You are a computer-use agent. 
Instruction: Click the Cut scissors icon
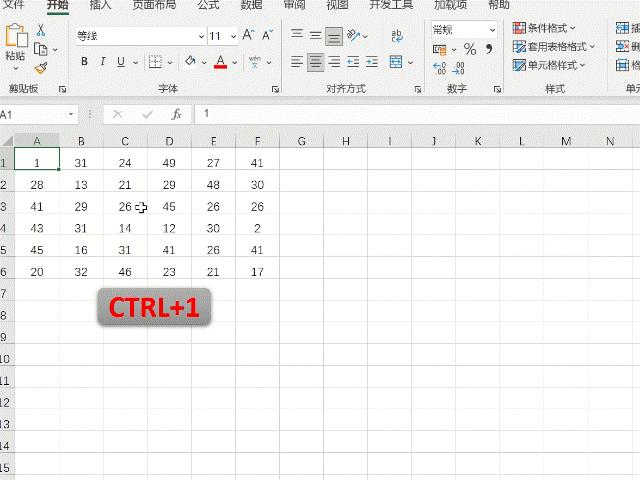click(x=41, y=31)
